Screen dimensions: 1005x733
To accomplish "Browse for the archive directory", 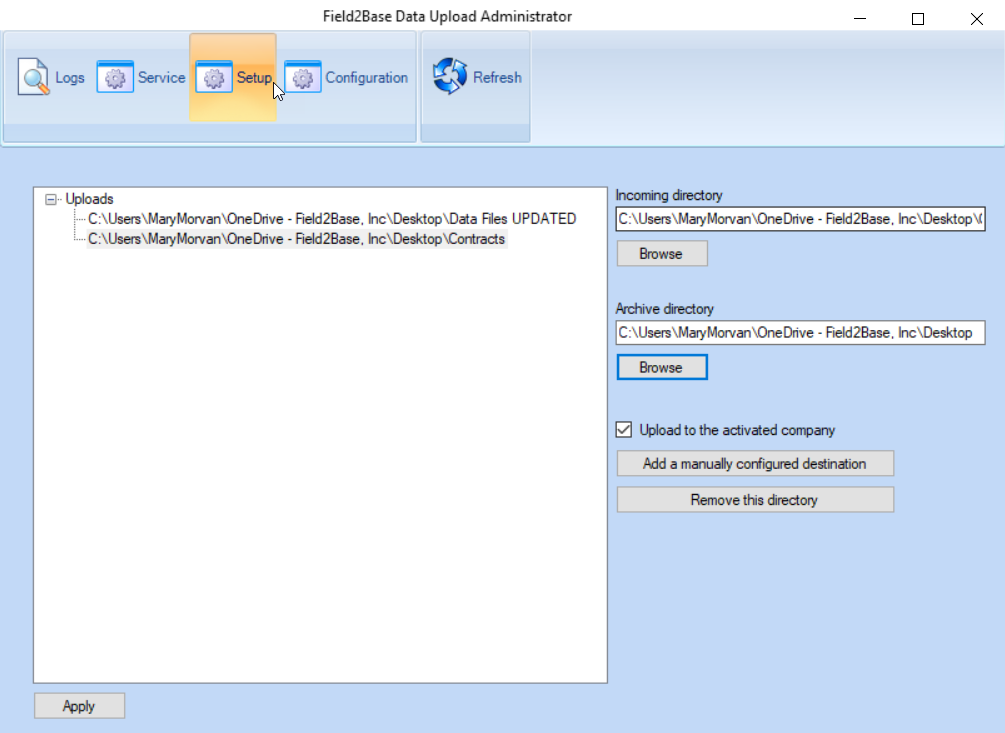I will point(662,367).
